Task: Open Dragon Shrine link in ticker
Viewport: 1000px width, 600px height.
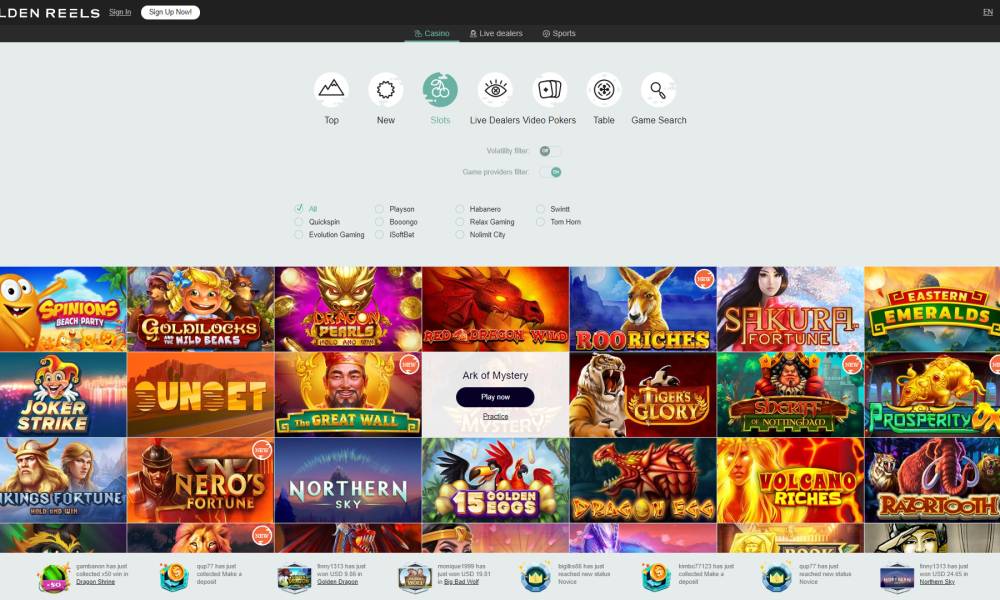Action: 96,582
